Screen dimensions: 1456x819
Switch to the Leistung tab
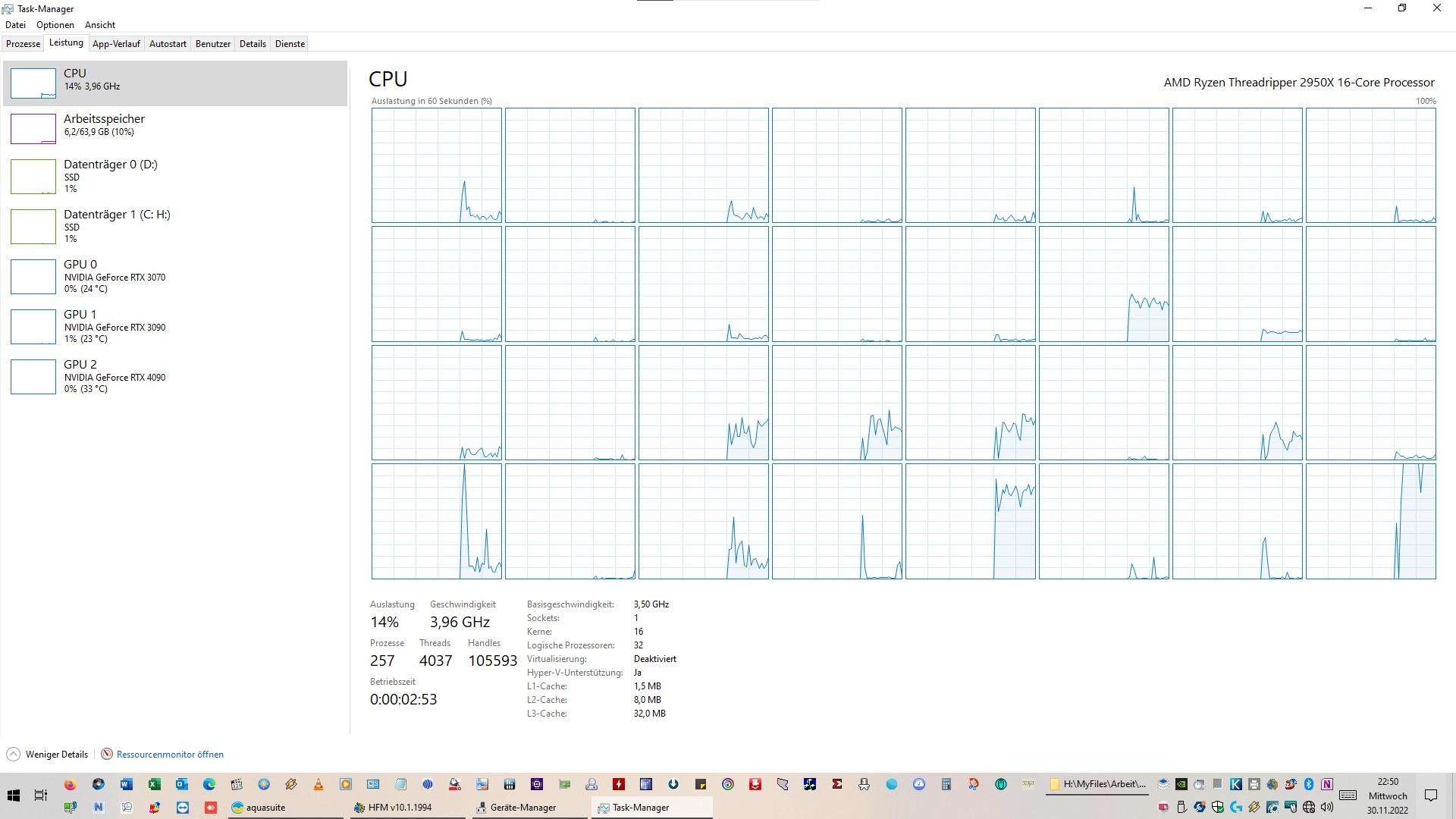coord(66,43)
